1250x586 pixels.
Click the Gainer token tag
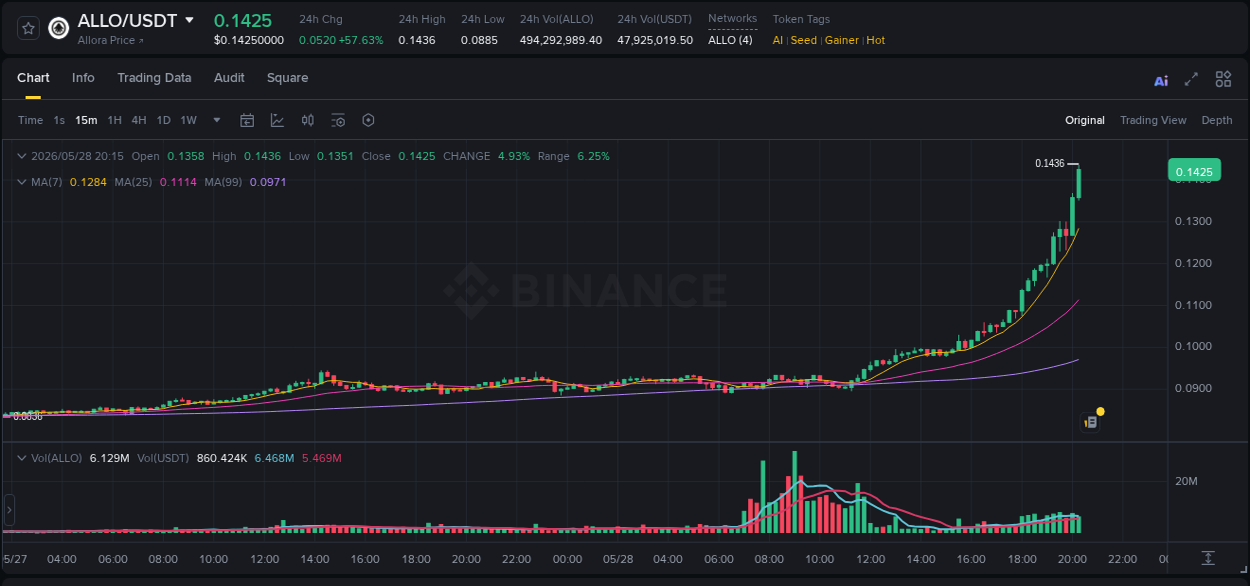(842, 40)
